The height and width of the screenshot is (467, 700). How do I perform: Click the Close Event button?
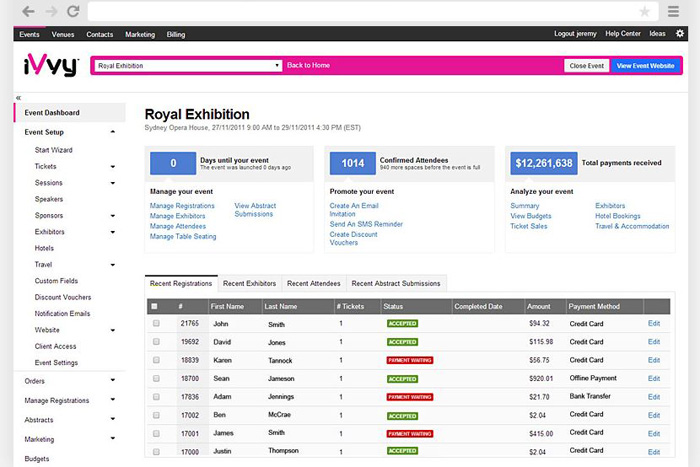click(587, 66)
